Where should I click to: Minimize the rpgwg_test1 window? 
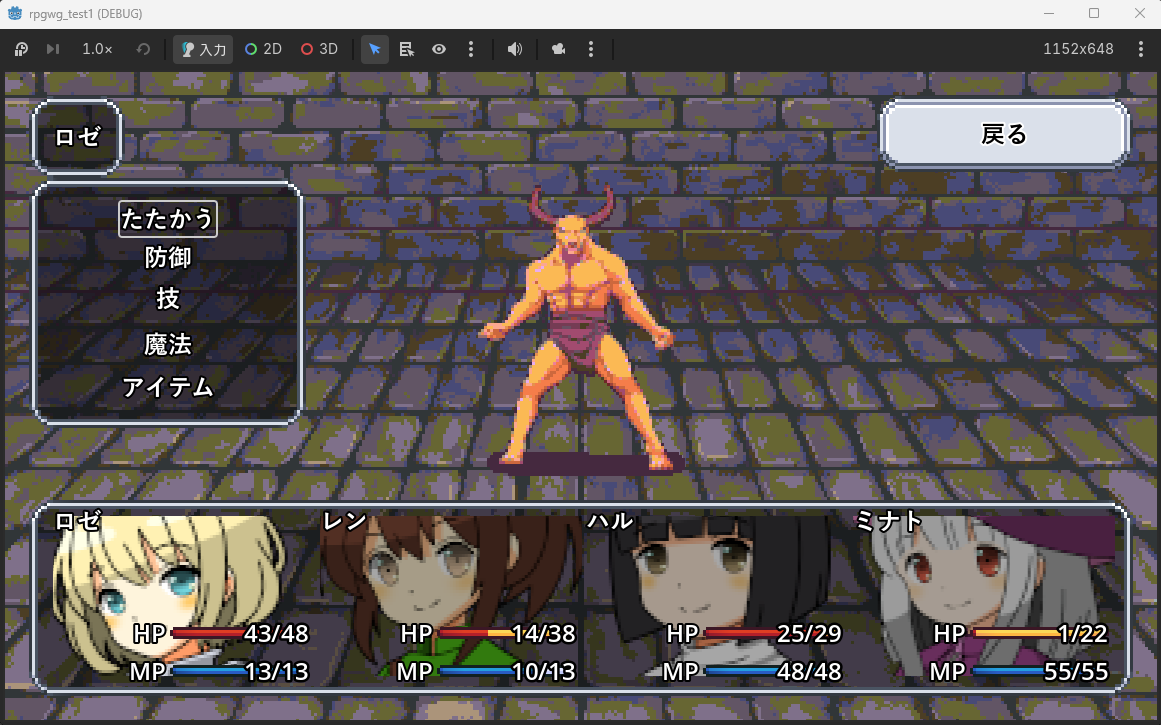tap(1048, 13)
